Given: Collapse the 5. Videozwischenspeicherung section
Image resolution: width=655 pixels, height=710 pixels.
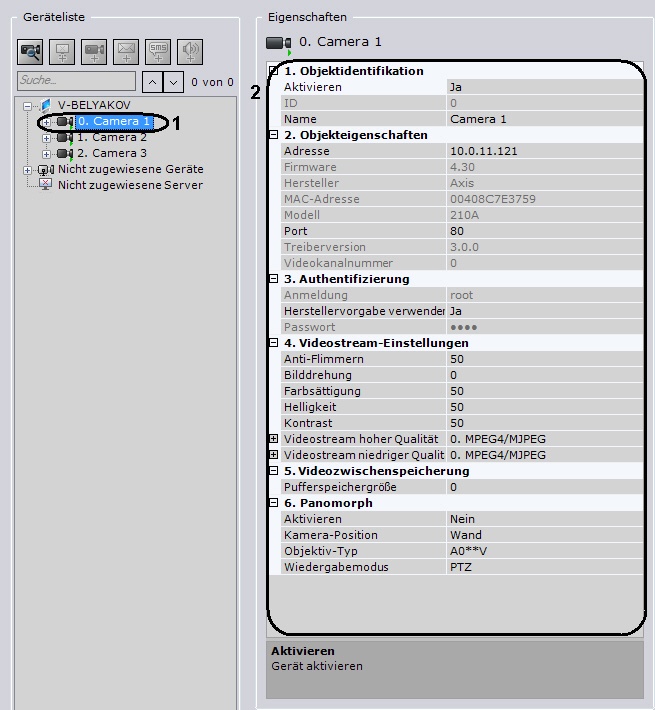Looking at the screenshot, I should click(x=273, y=470).
